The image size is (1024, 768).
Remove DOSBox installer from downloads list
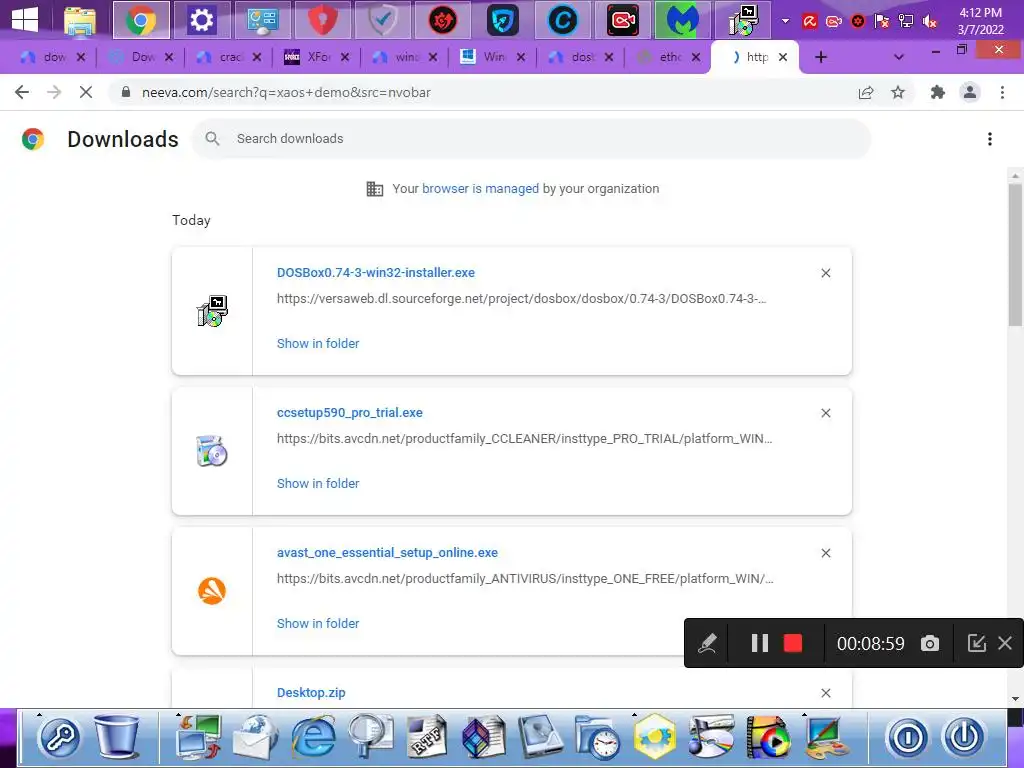click(825, 273)
